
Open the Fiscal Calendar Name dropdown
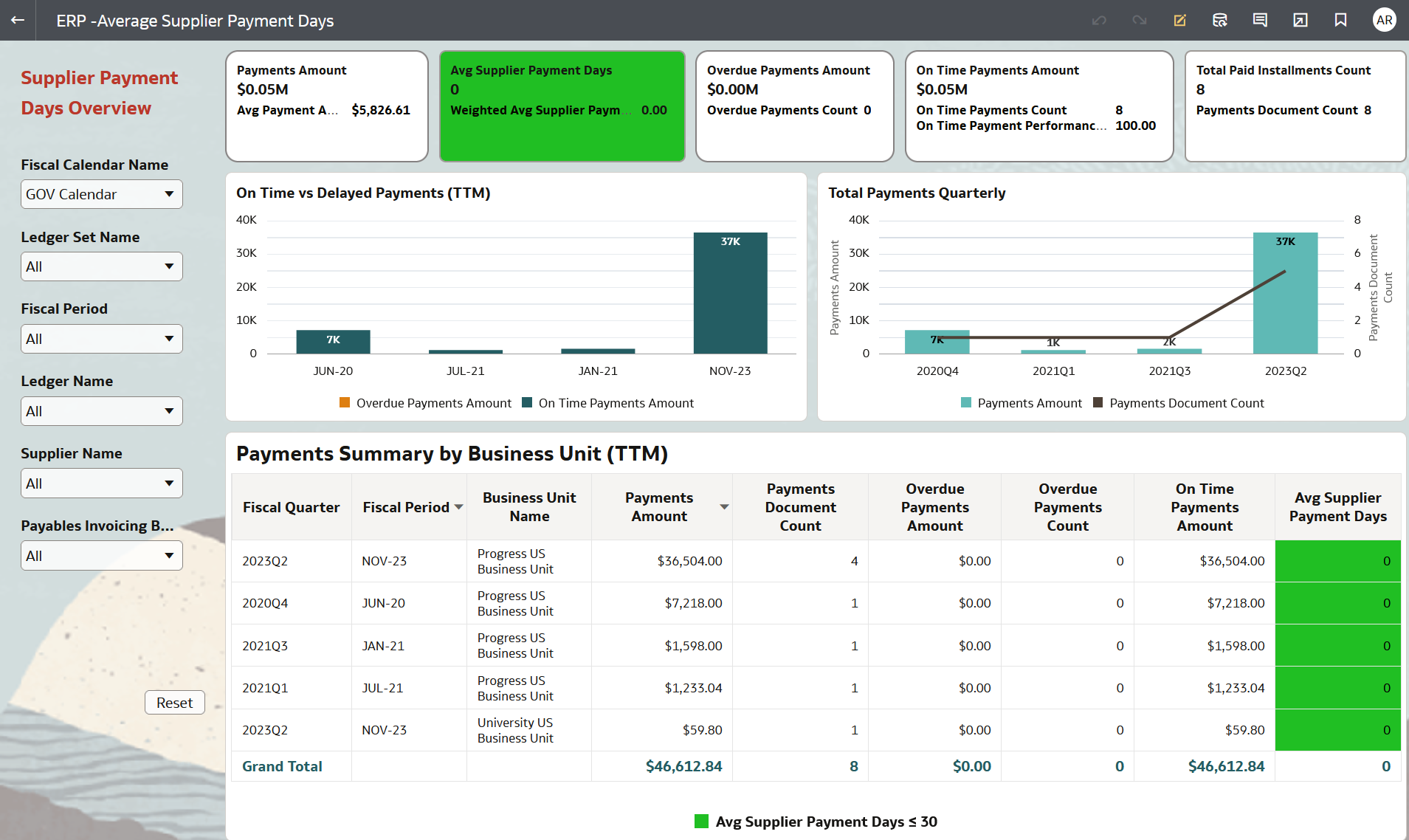coord(101,194)
